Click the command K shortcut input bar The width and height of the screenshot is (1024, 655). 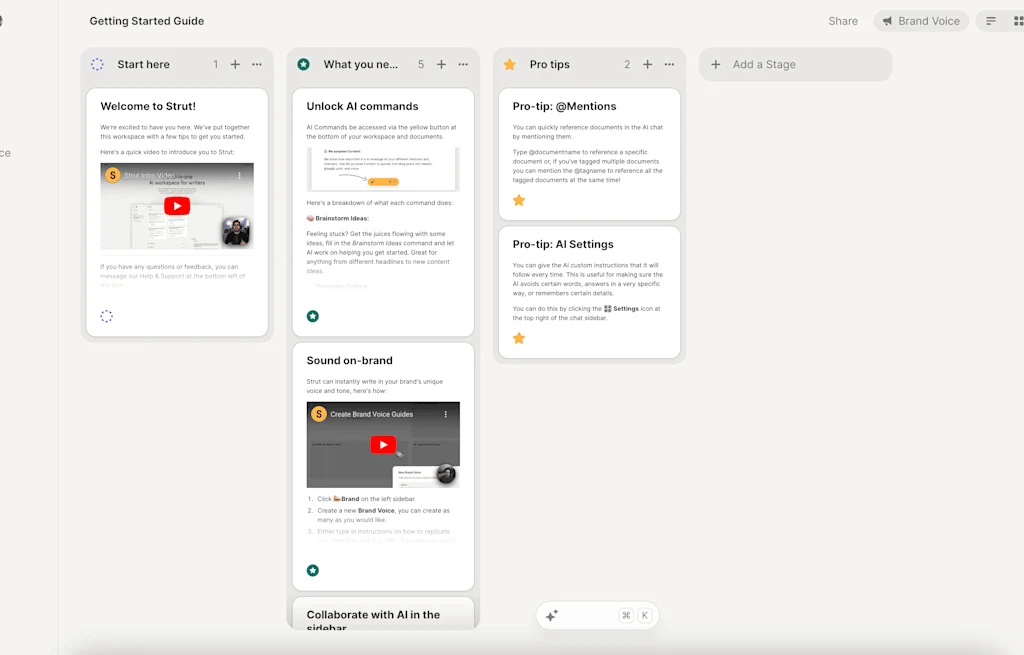pyautogui.click(x=597, y=615)
